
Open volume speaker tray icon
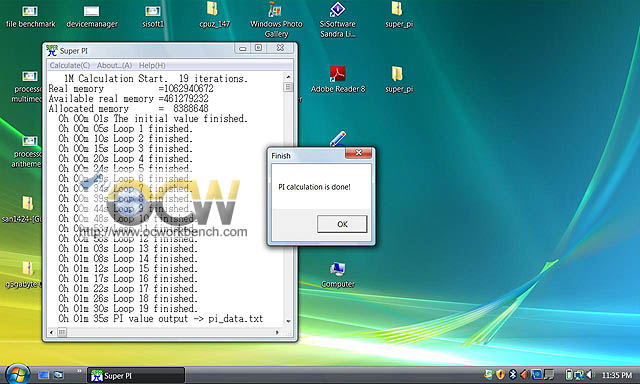[589, 374]
